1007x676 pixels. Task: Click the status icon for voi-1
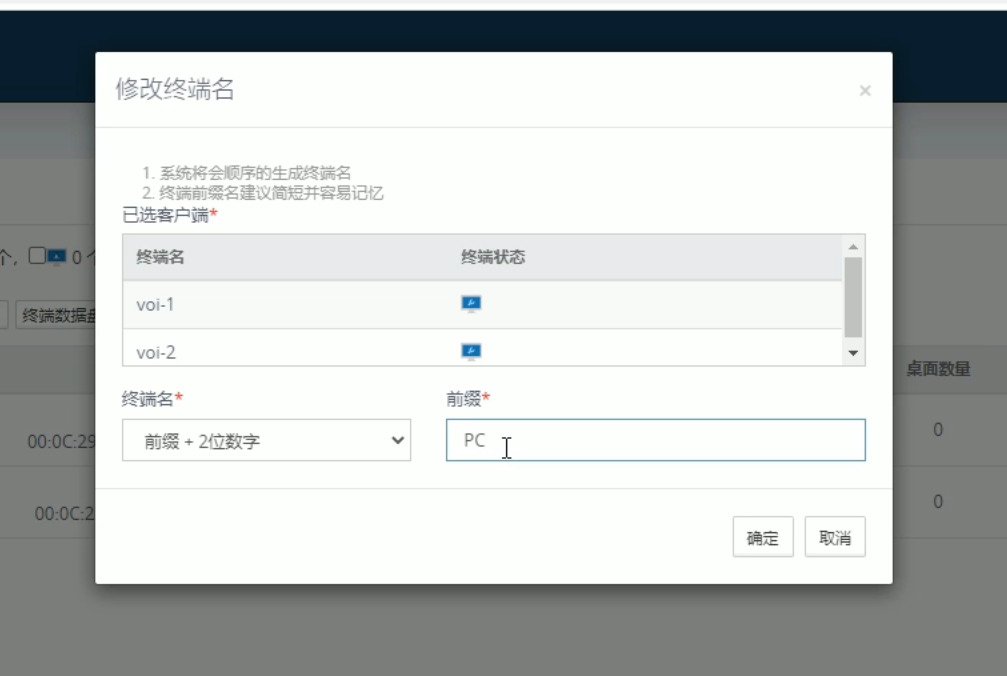[471, 304]
